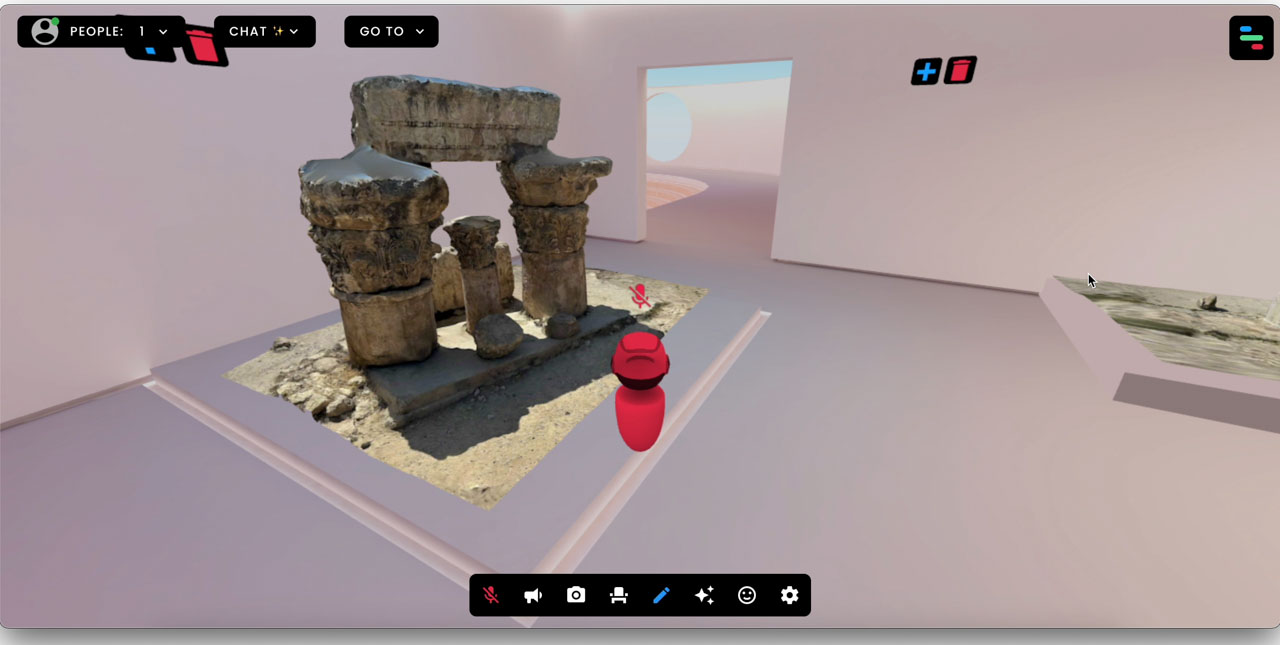Click the muted mic indicator above avatar
The height and width of the screenshot is (645, 1280).
point(640,296)
